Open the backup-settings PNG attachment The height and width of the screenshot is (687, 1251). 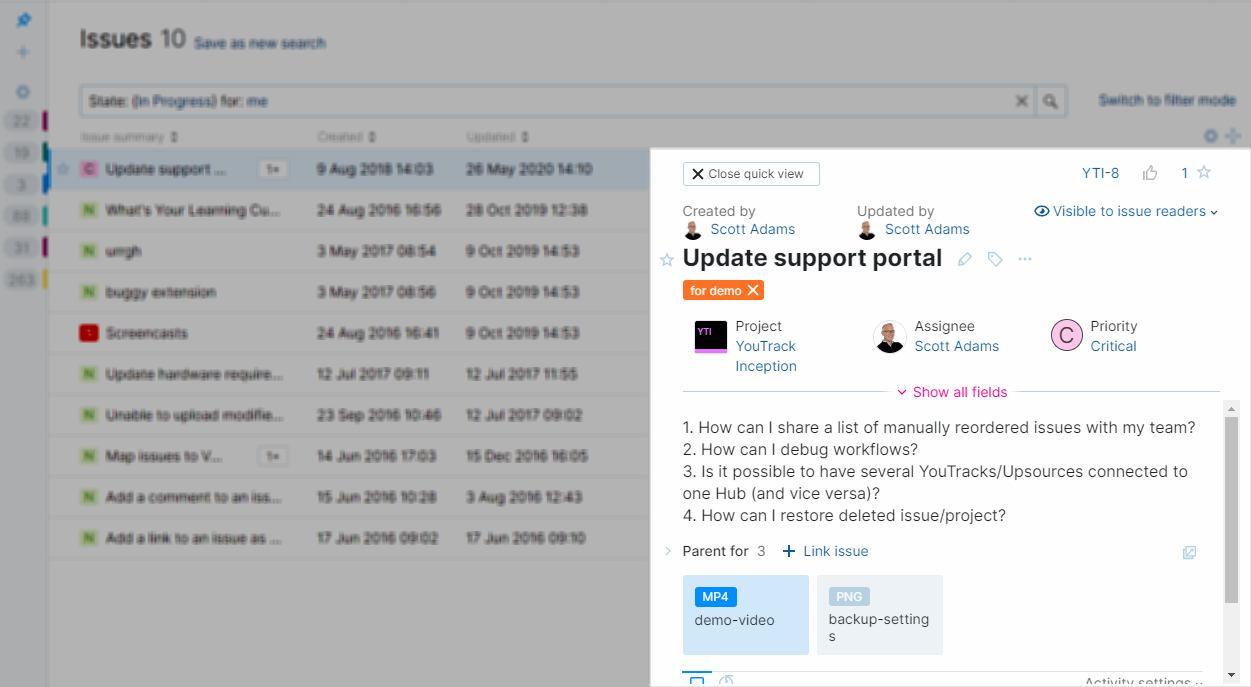880,615
